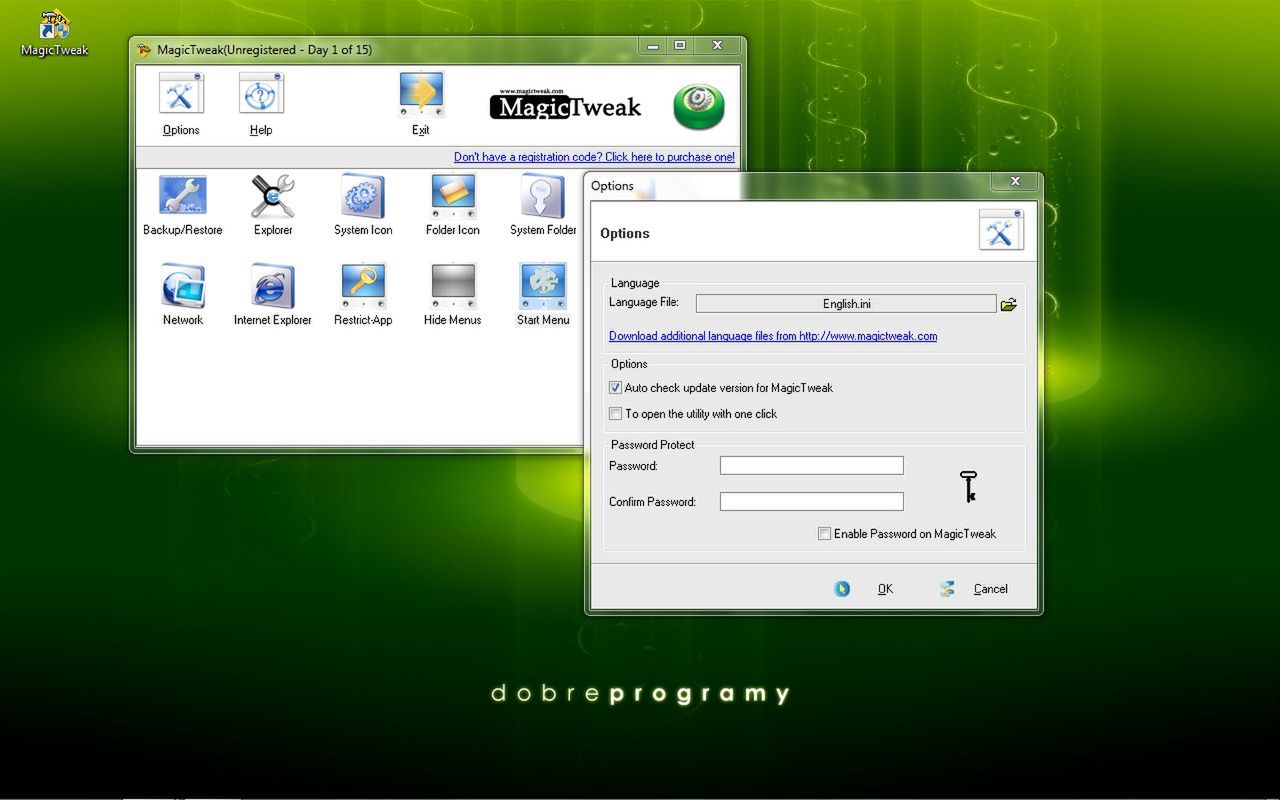Open the Hide Menus category
1280x800 pixels.
pos(453,296)
